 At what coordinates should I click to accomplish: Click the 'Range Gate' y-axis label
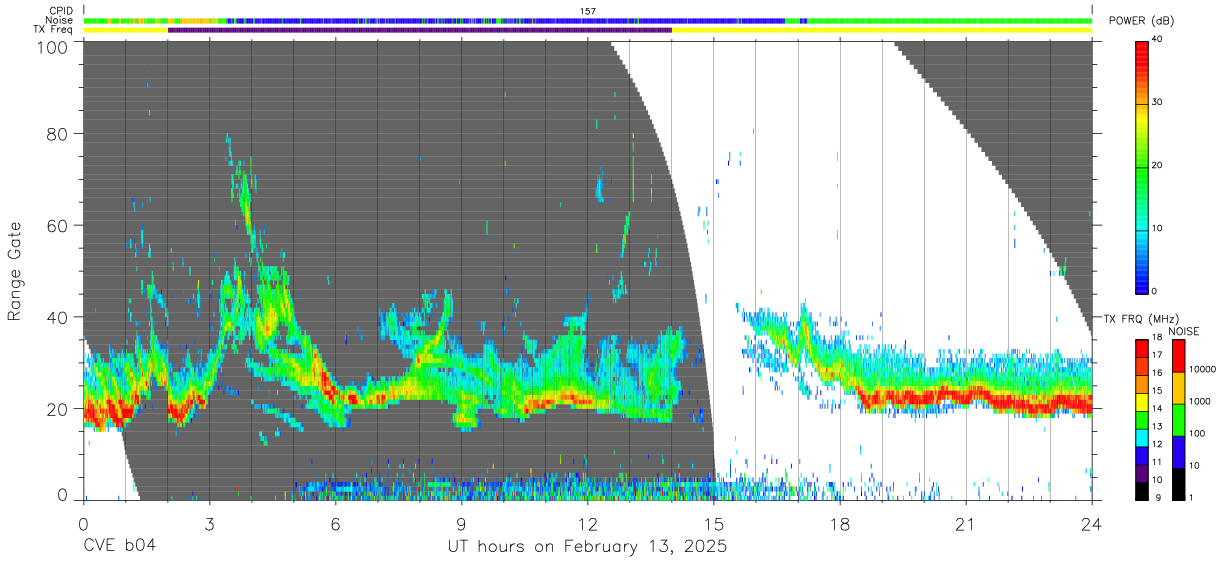click(16, 271)
